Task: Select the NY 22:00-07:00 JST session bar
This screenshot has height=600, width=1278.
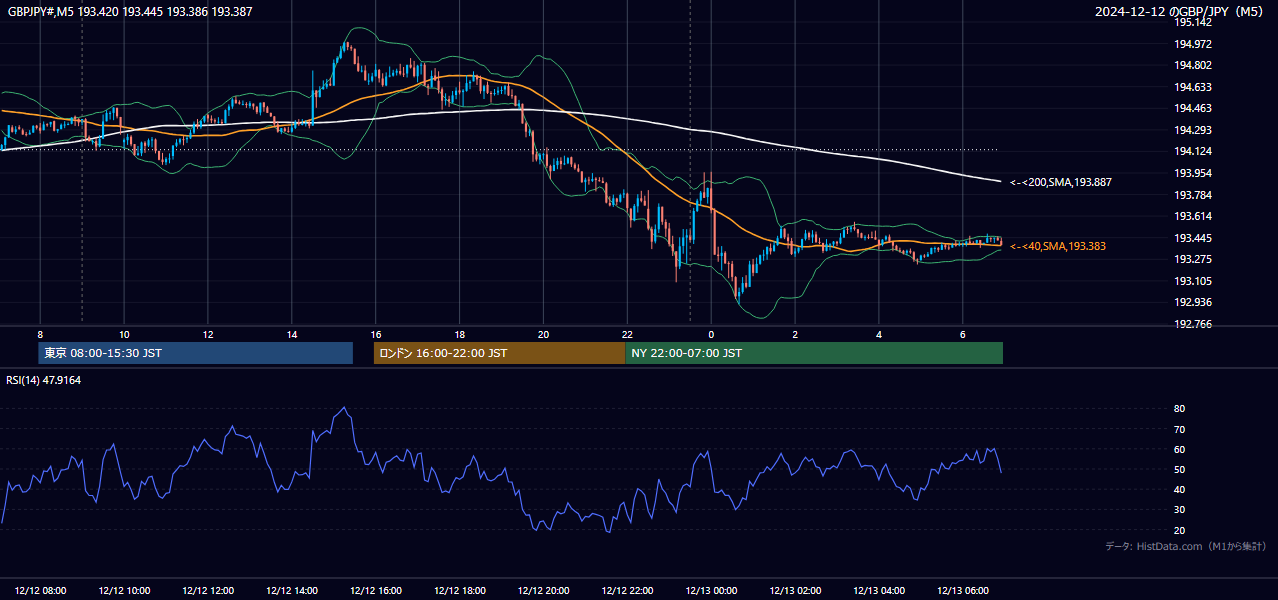Action: click(x=814, y=353)
